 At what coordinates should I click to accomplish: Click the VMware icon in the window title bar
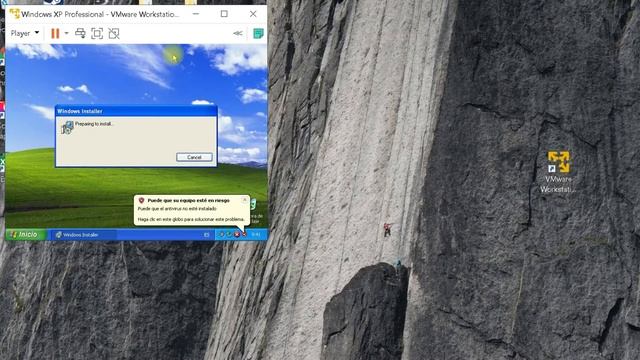[15, 13]
